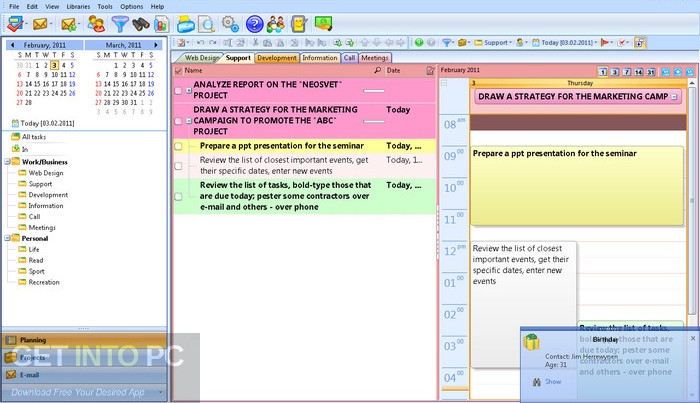Collapse the Personal folder tree
The width and height of the screenshot is (700, 403).
[x=8, y=238]
